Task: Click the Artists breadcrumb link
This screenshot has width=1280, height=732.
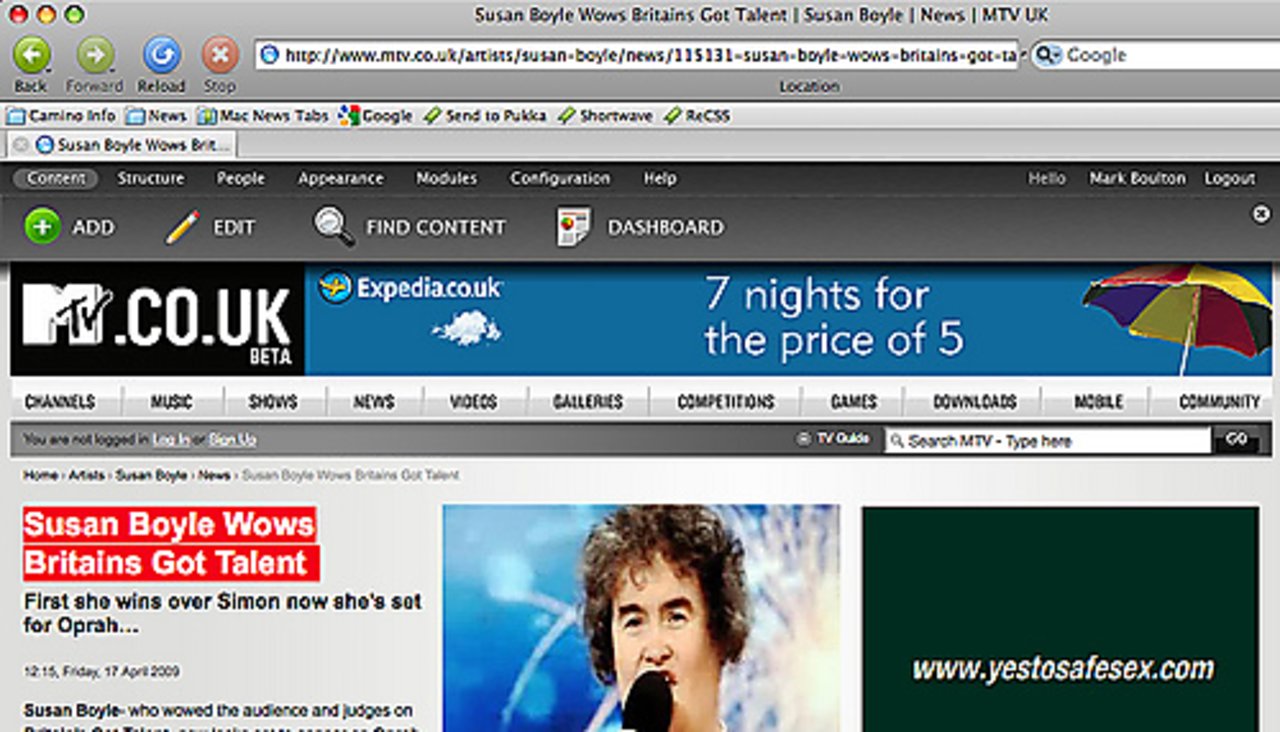Action: pyautogui.click(x=86, y=476)
